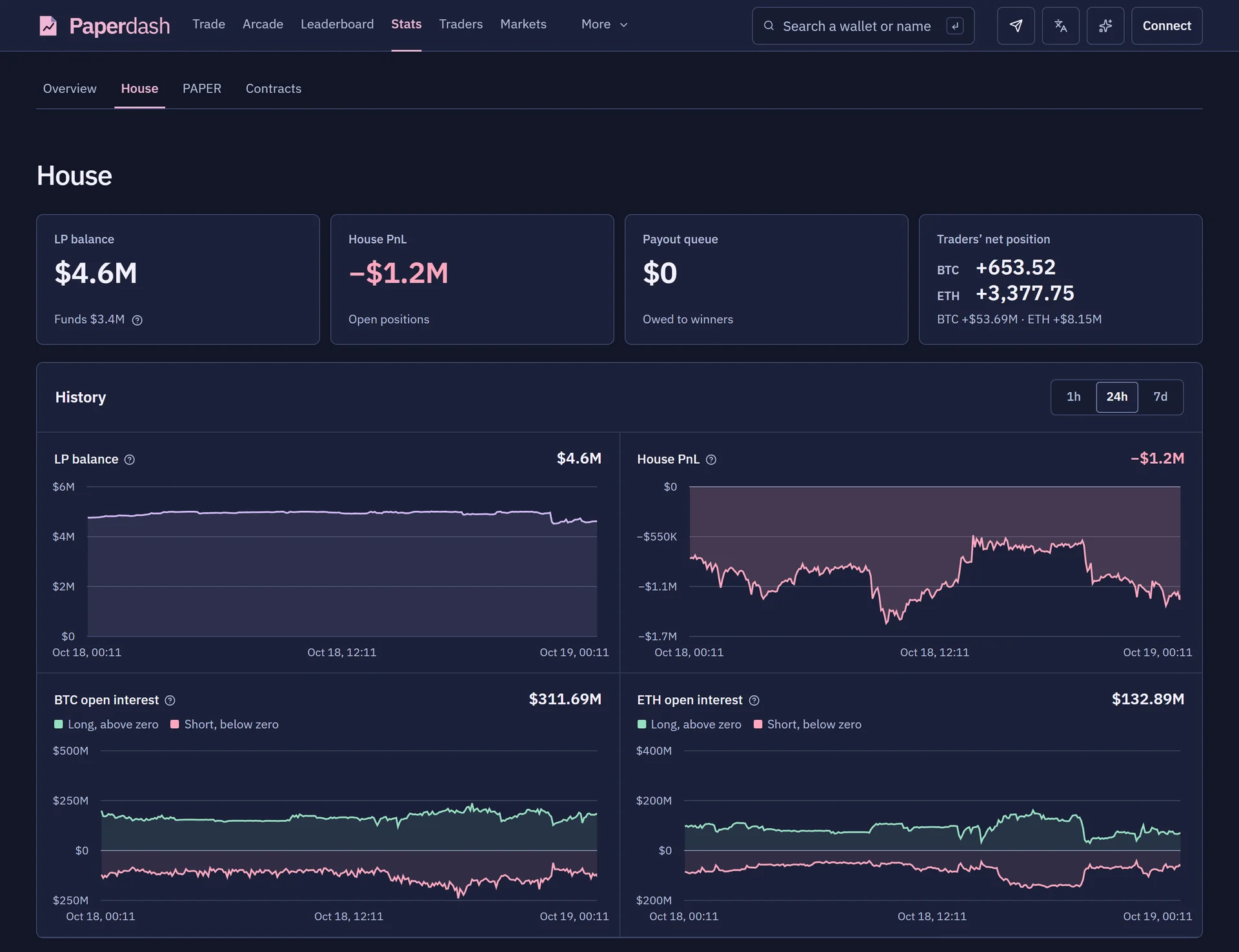Select the 1h history range
Image resolution: width=1239 pixels, height=952 pixels.
1073,397
